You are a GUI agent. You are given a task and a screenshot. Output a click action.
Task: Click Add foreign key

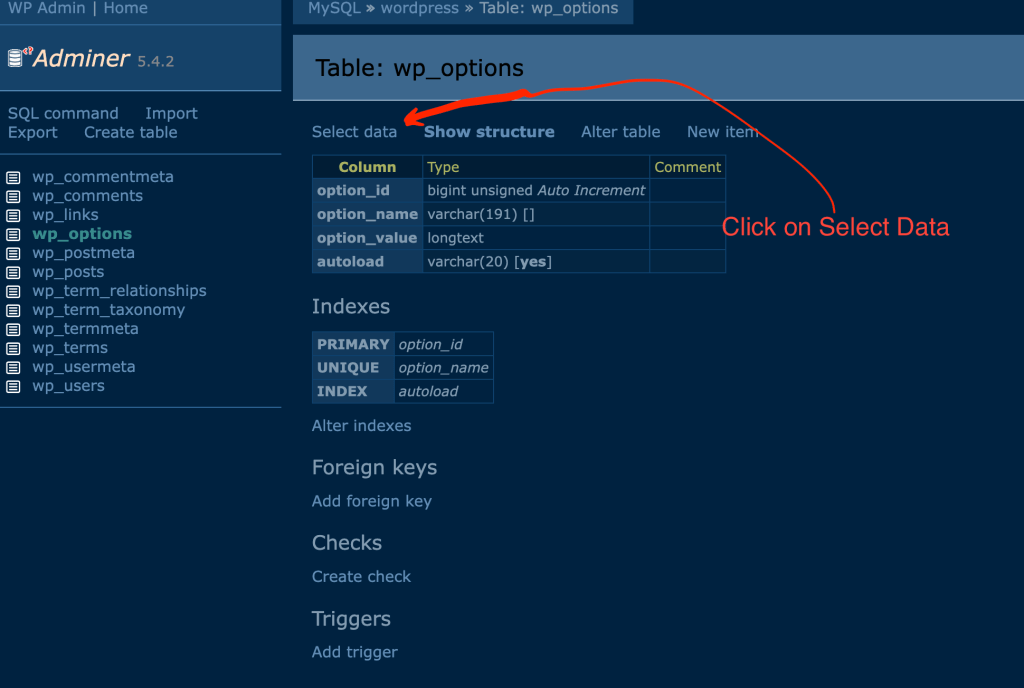point(371,501)
